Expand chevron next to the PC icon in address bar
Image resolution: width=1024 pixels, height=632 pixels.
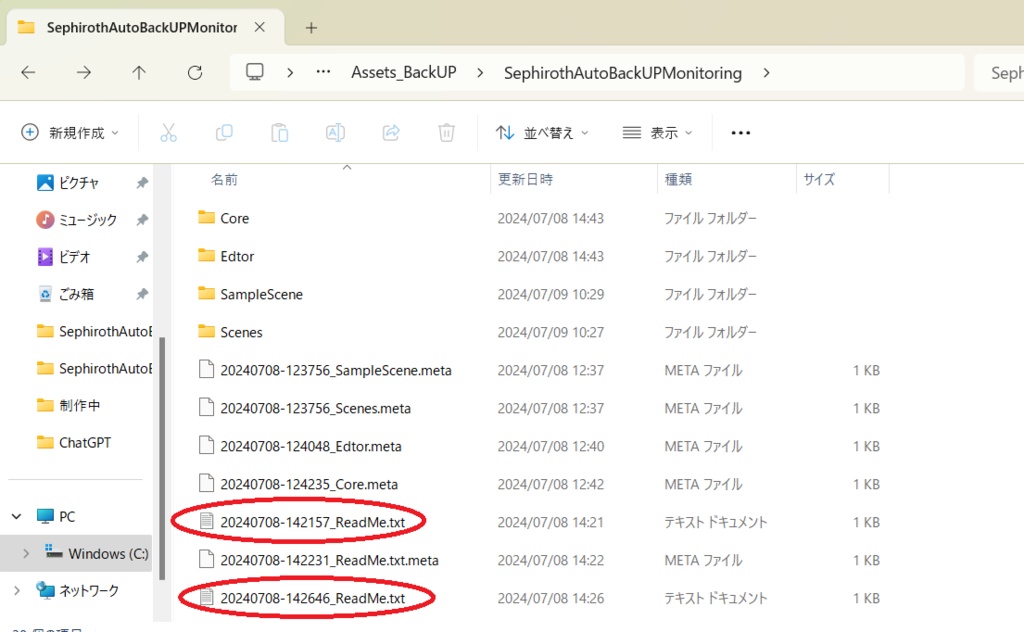tap(290, 72)
